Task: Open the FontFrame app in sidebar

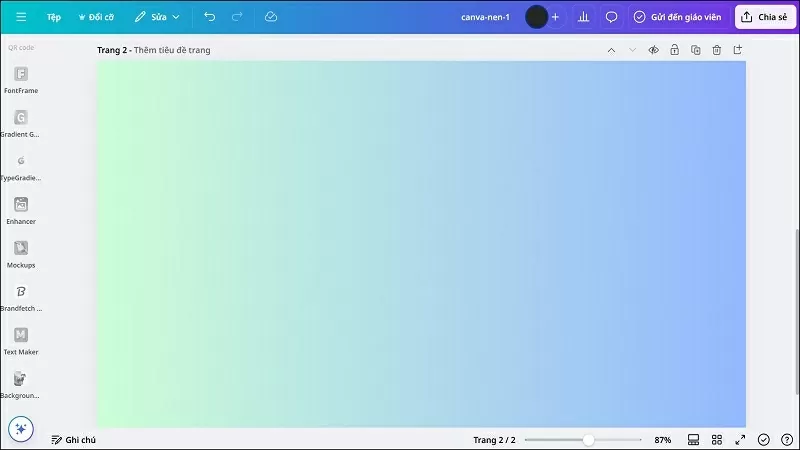Action: click(x=21, y=75)
